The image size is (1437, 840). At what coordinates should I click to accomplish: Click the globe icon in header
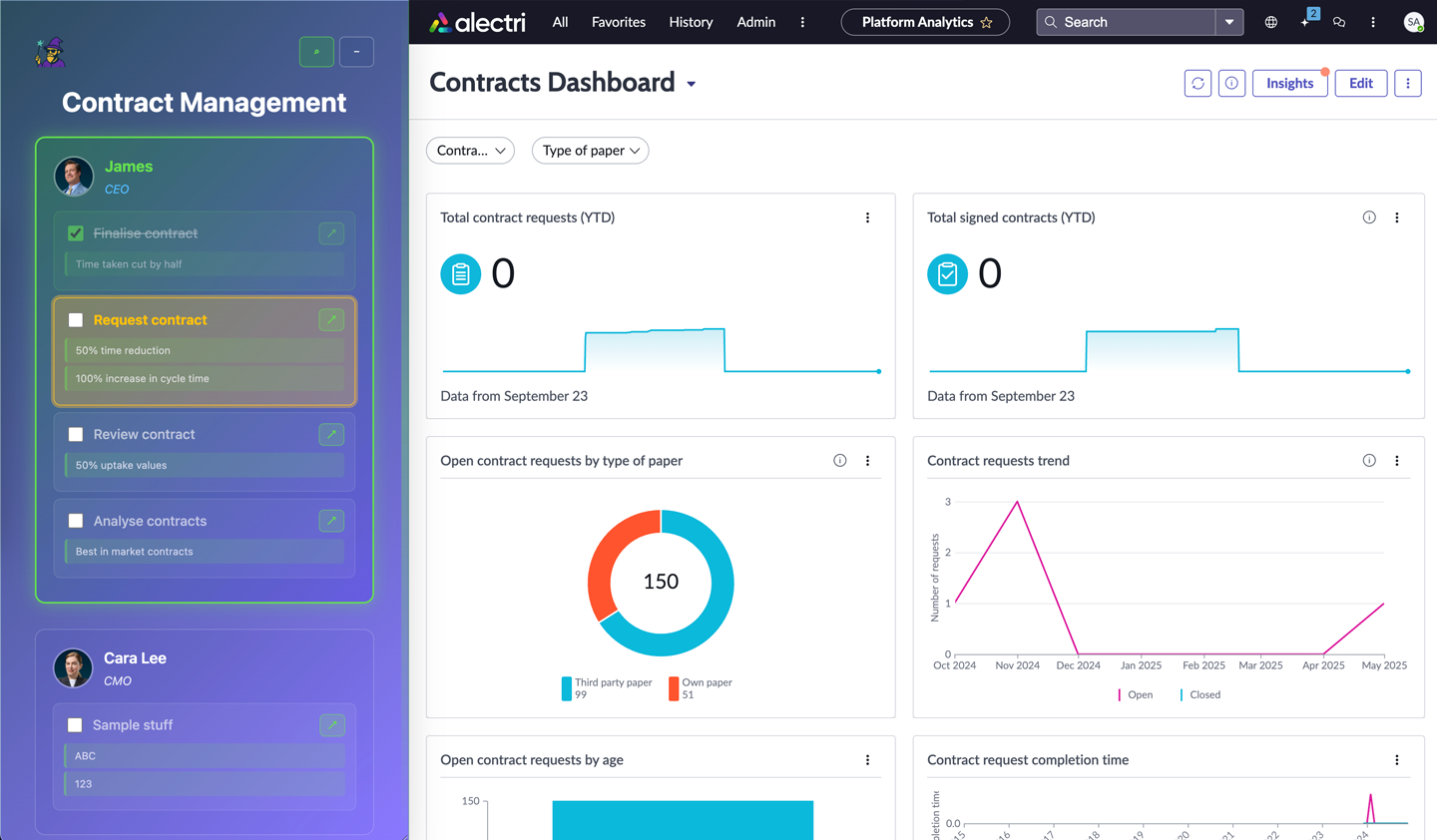1270,22
